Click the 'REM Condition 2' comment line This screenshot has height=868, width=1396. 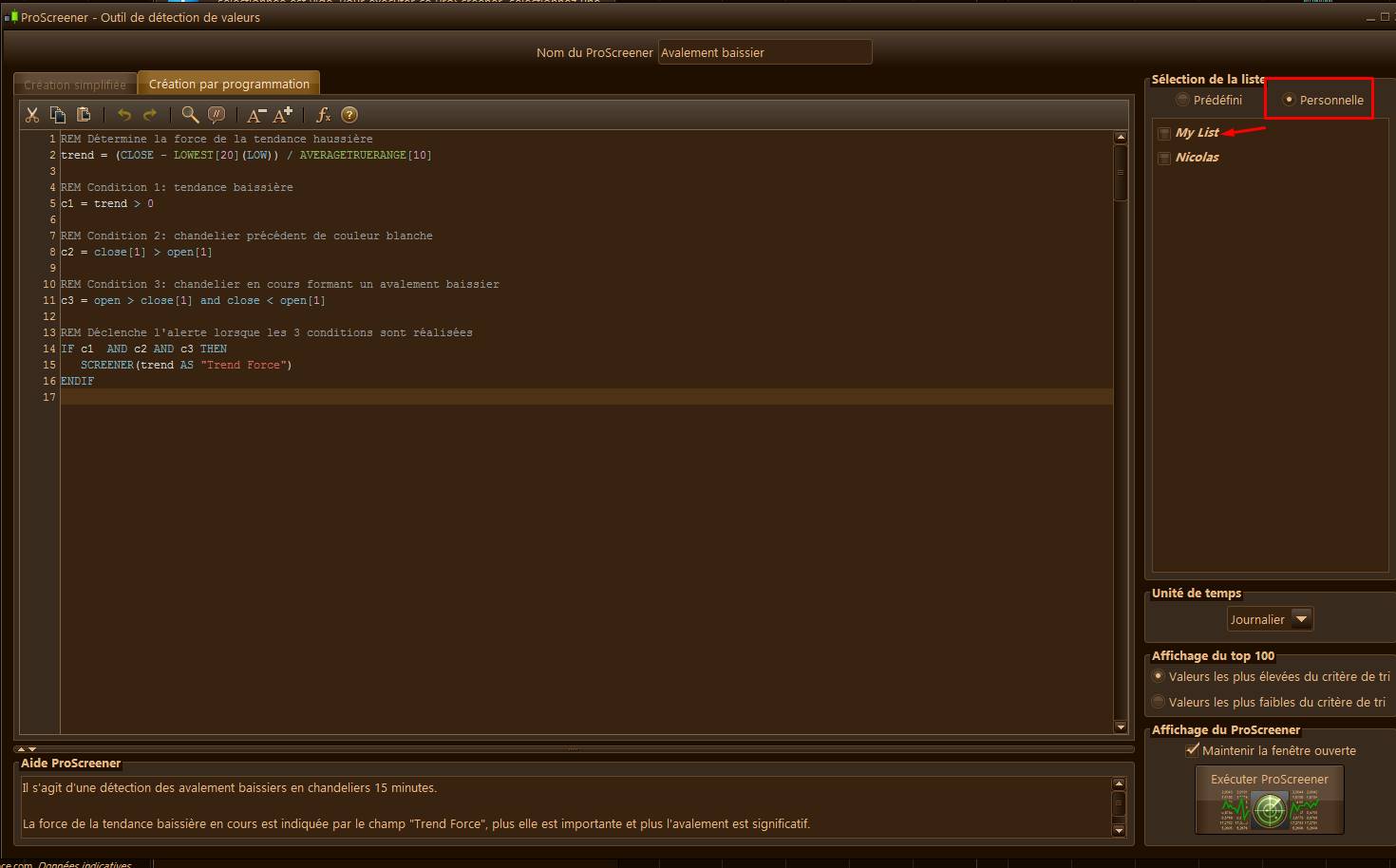tap(247, 236)
